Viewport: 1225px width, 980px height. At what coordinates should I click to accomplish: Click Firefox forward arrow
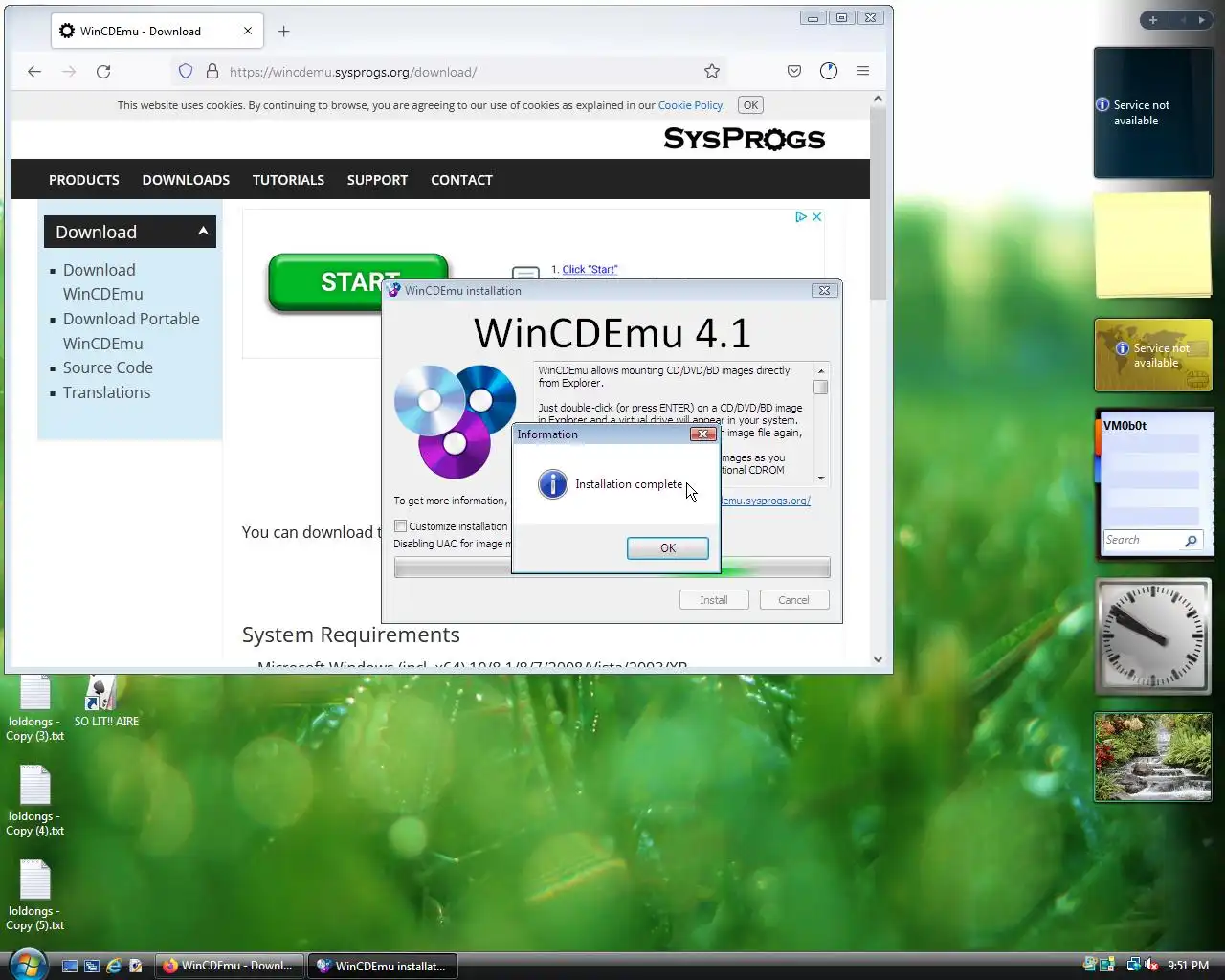(x=69, y=71)
